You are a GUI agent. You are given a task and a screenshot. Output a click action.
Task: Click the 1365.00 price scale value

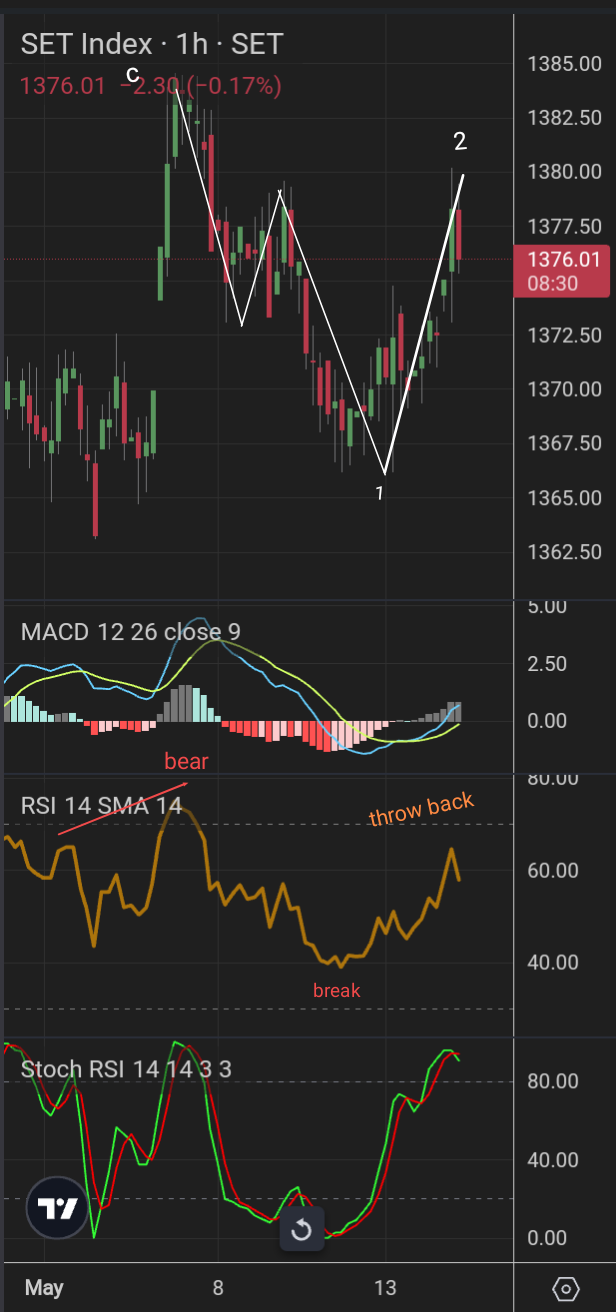click(x=564, y=497)
